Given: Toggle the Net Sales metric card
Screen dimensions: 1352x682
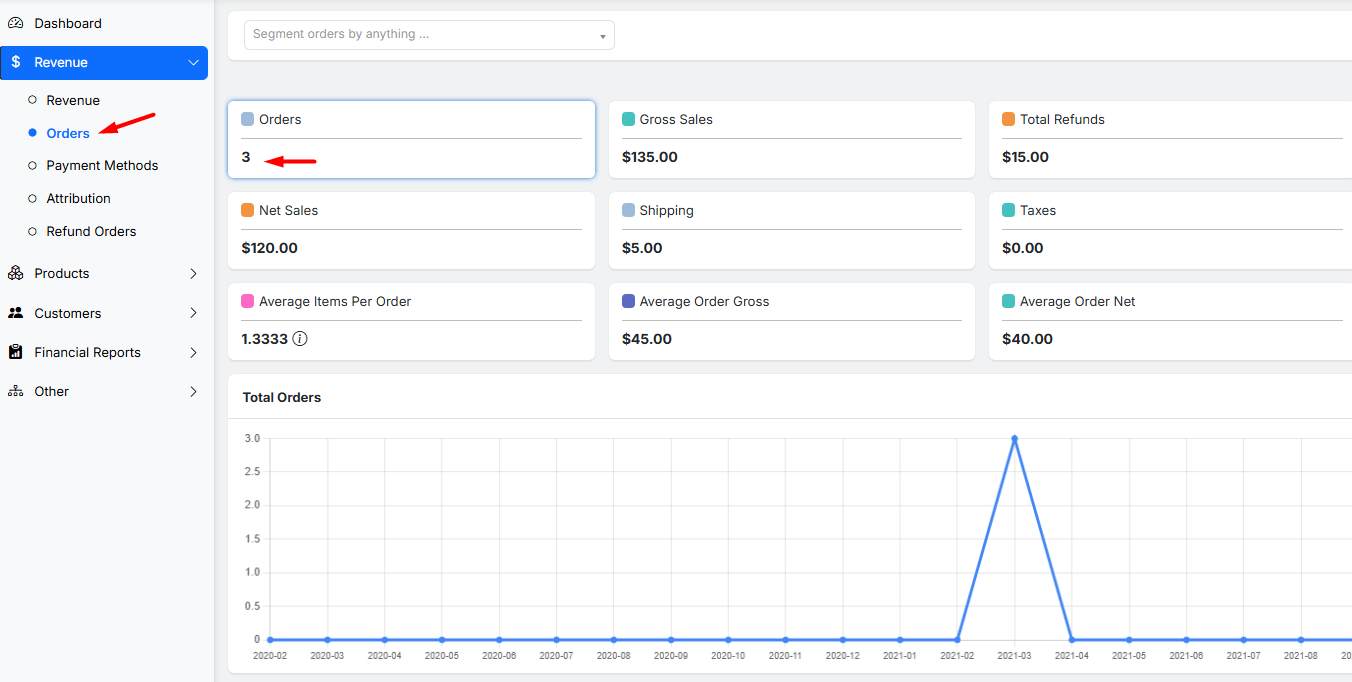Looking at the screenshot, I should coord(411,230).
